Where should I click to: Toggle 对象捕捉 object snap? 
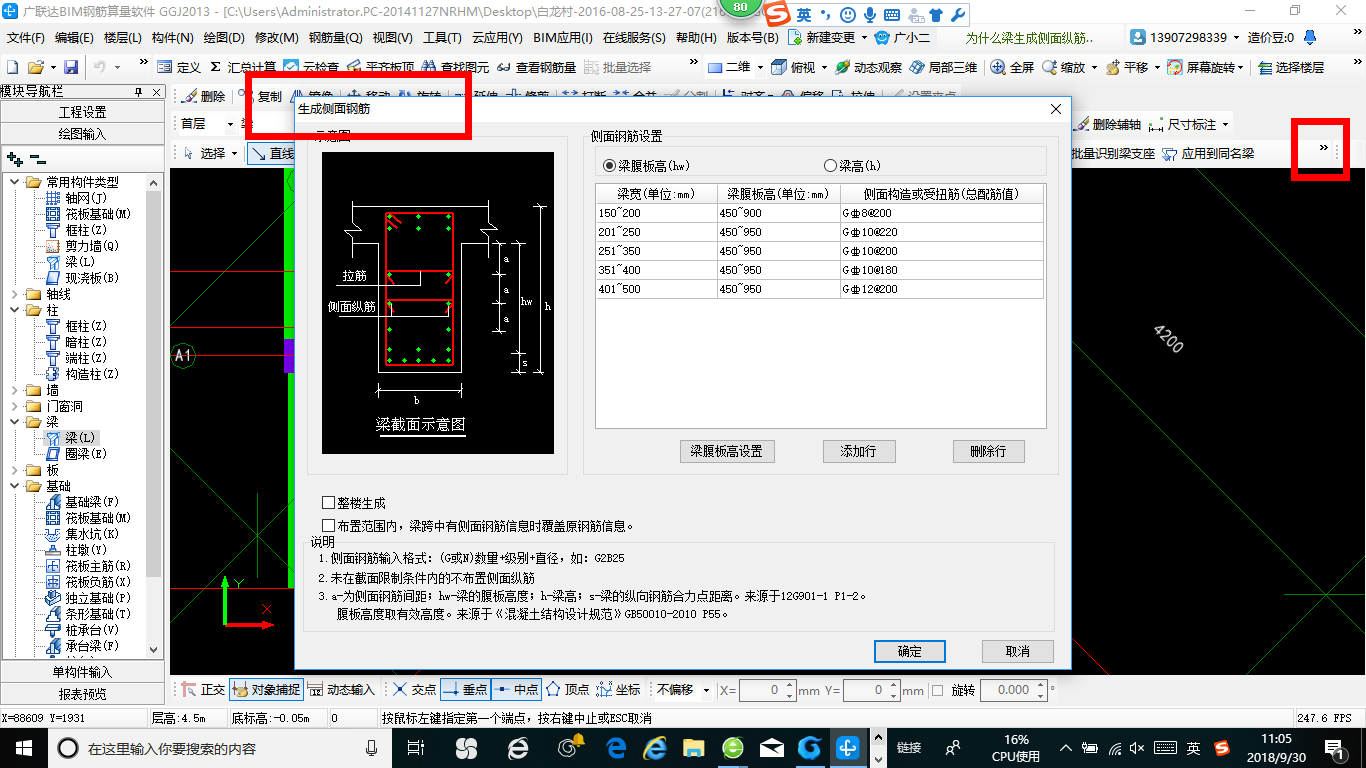(x=265, y=690)
